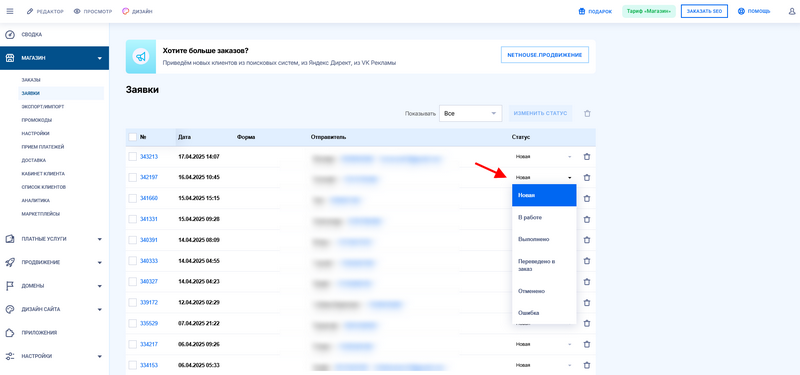Check the box for request 340333
This screenshot has width=800, height=375.
coord(133,261)
